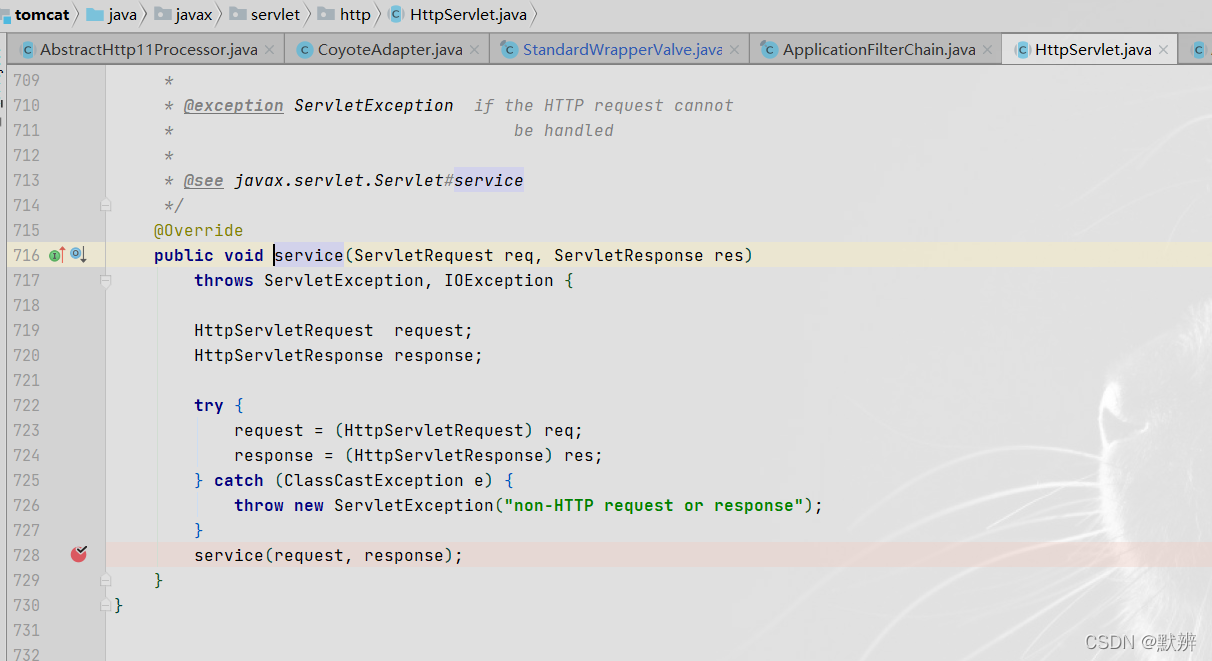Collapse the Javadoc fold marker at line 714
This screenshot has width=1212, height=661.
[105, 205]
